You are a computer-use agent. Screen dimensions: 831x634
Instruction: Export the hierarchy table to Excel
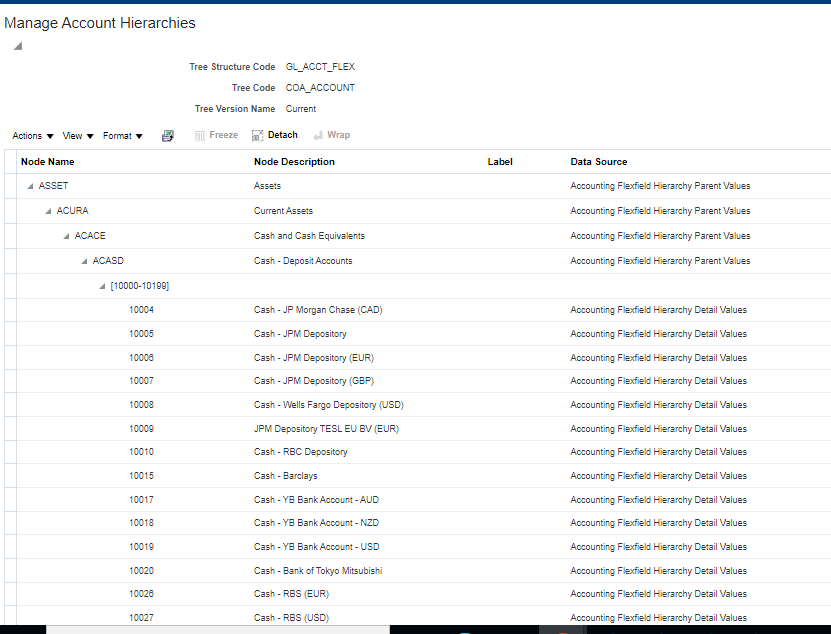point(167,135)
